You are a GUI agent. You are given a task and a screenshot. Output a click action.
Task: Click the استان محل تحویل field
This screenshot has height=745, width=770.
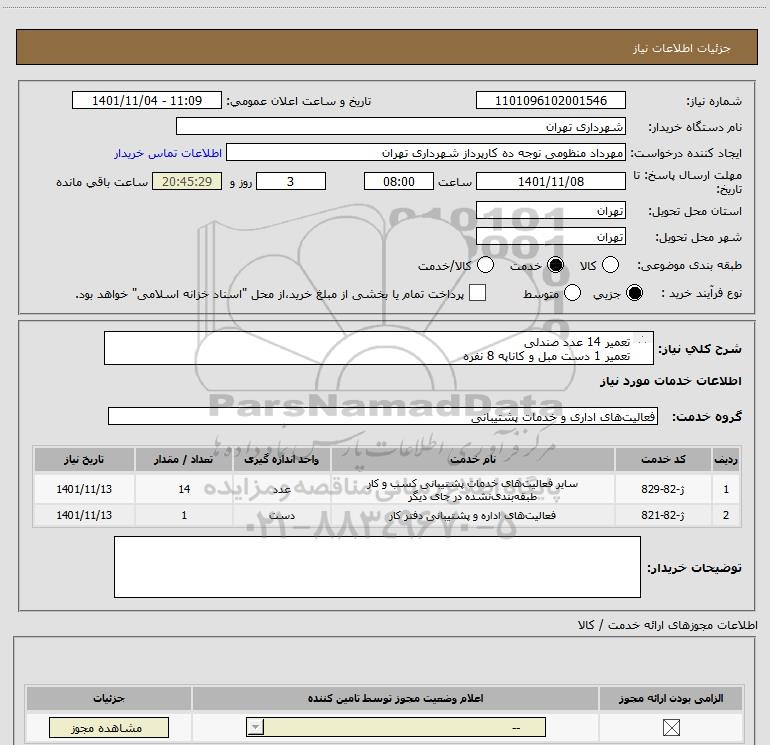click(x=550, y=211)
